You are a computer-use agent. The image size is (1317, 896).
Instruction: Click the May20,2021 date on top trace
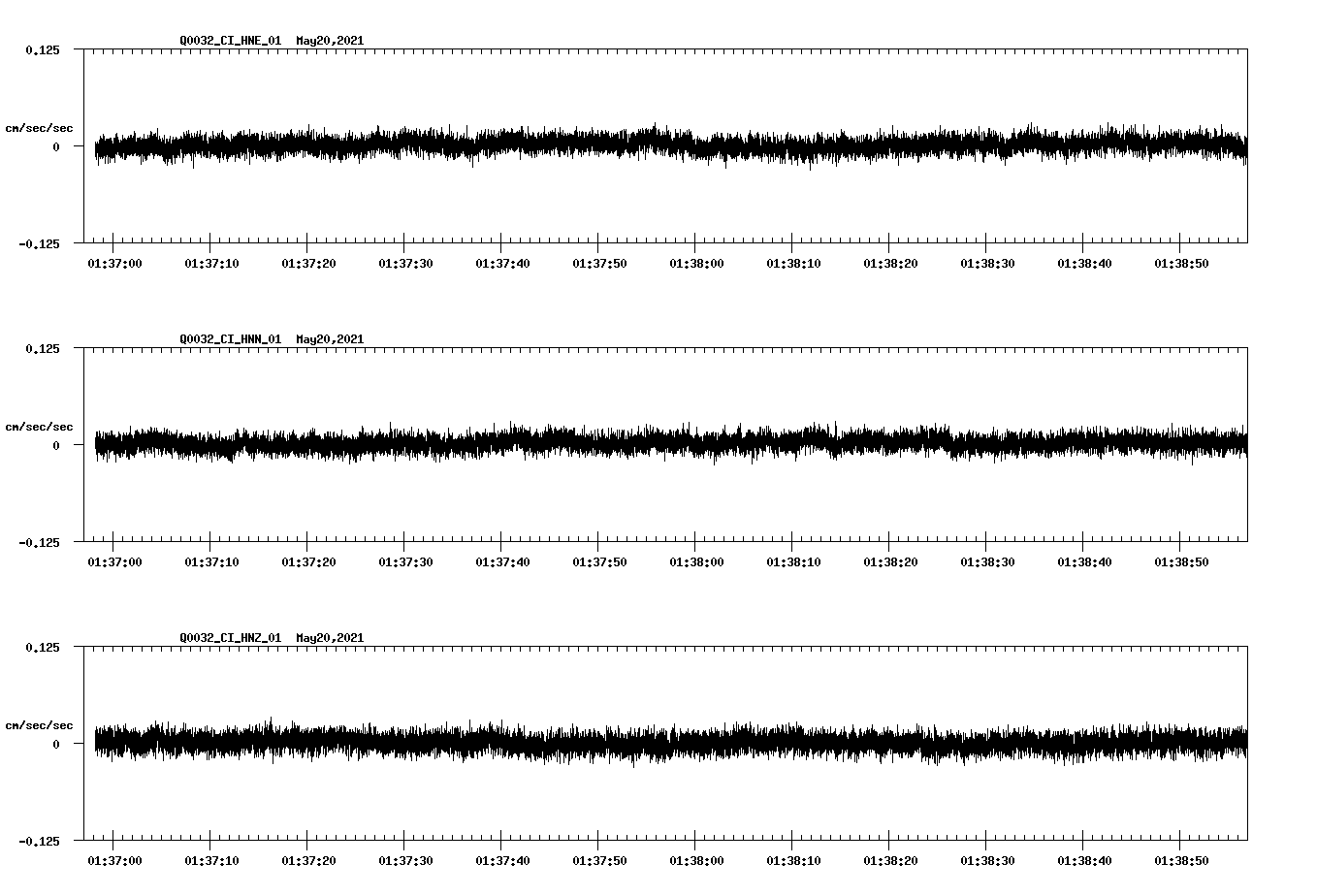click(x=329, y=41)
